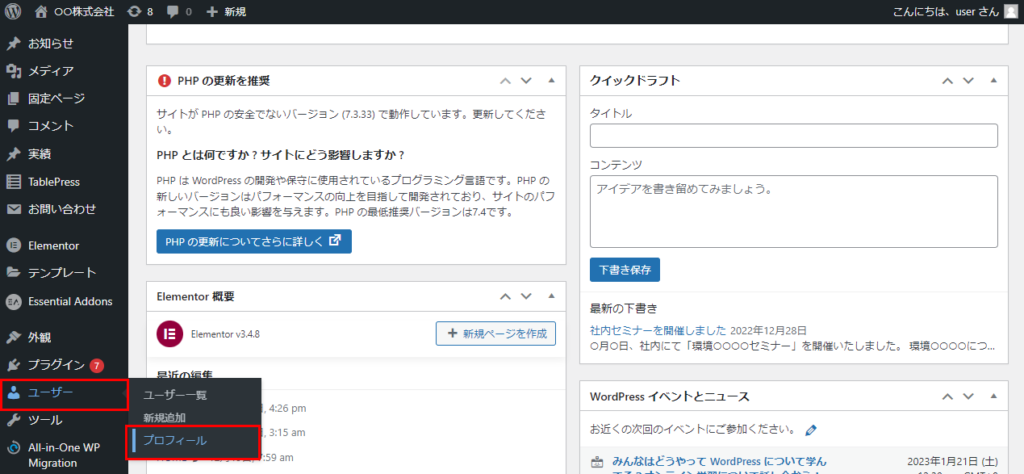Open Elementor in the sidebar
1024x474 pixels.
coord(53,245)
